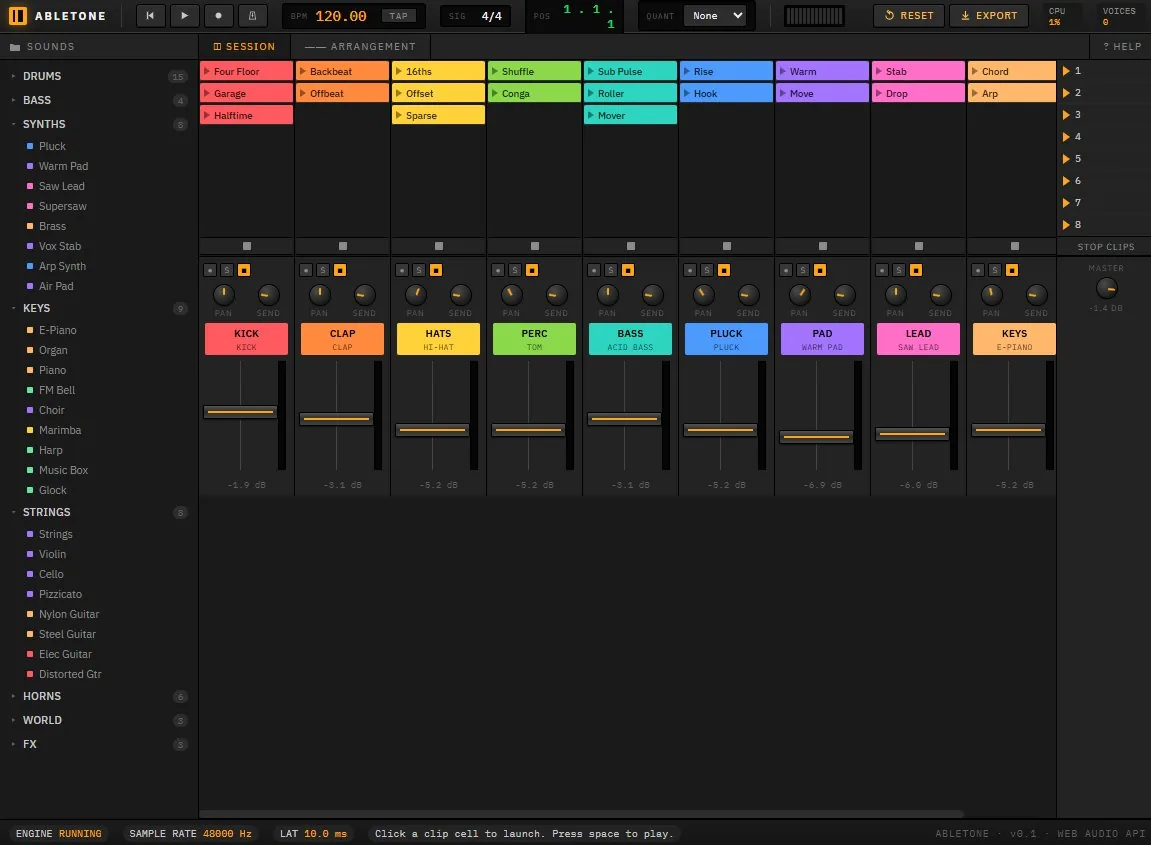Launch the Arp keys clip

click(x=1014, y=93)
